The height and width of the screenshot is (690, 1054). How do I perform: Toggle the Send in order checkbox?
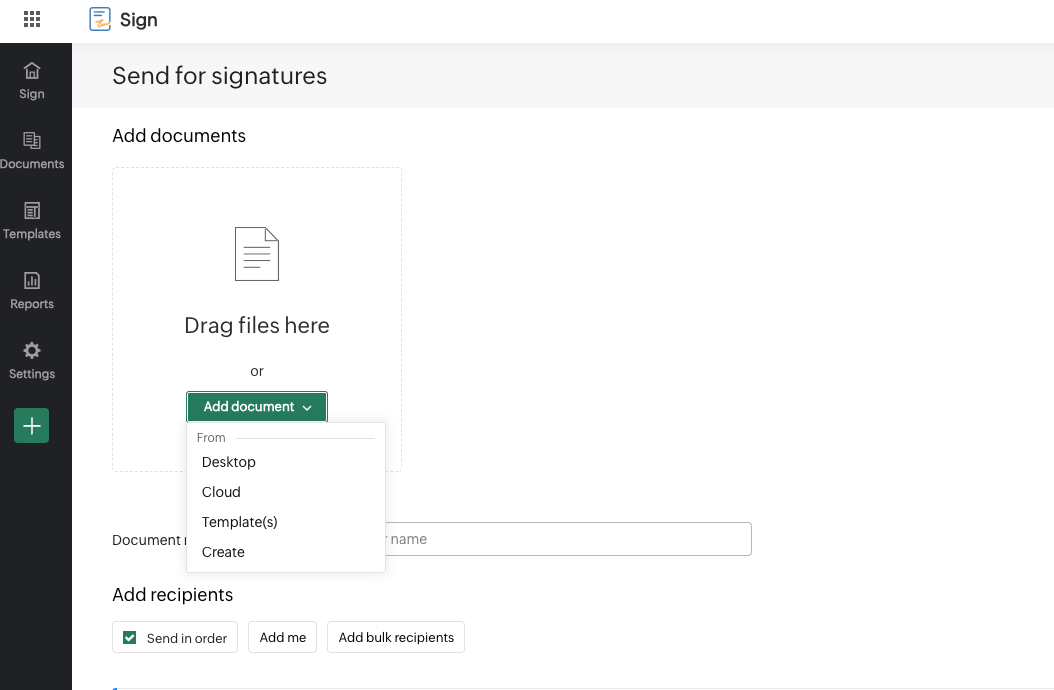pos(130,637)
